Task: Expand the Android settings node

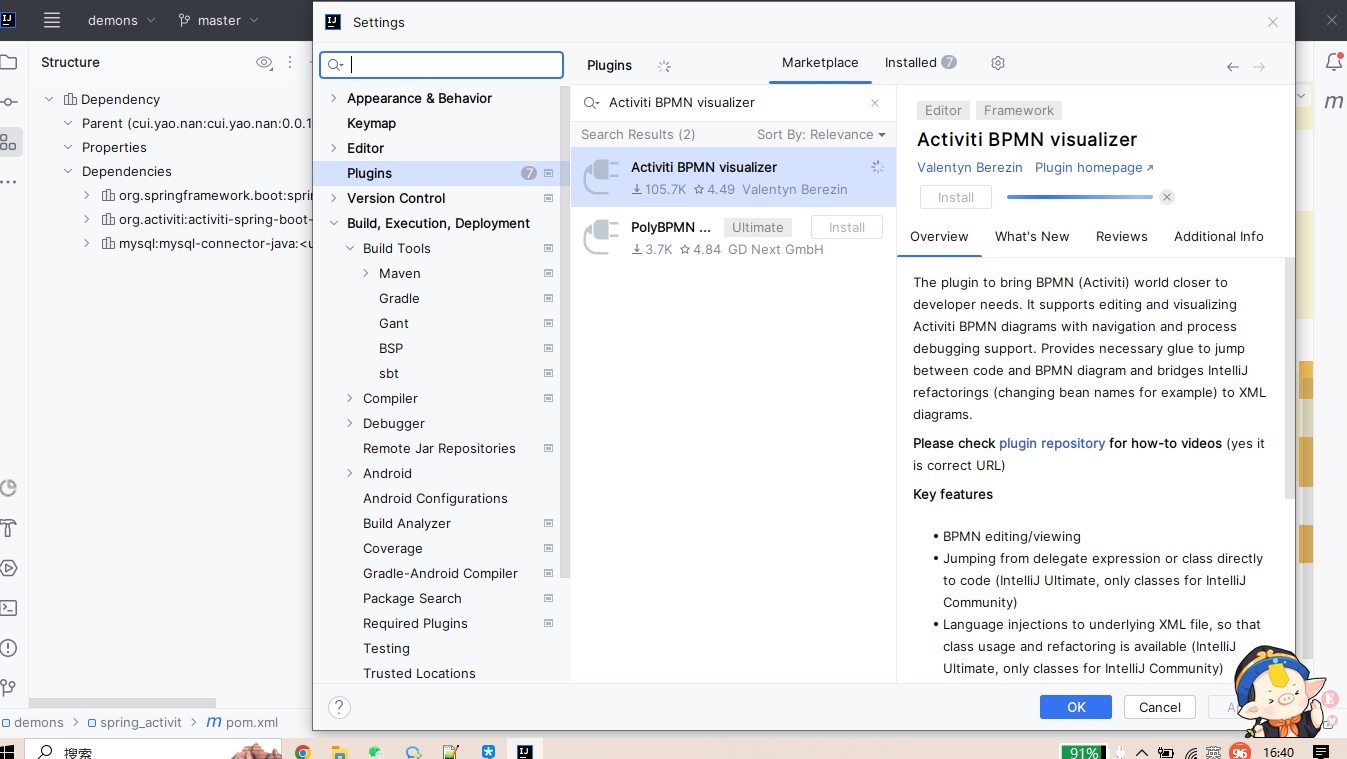Action: click(x=350, y=473)
